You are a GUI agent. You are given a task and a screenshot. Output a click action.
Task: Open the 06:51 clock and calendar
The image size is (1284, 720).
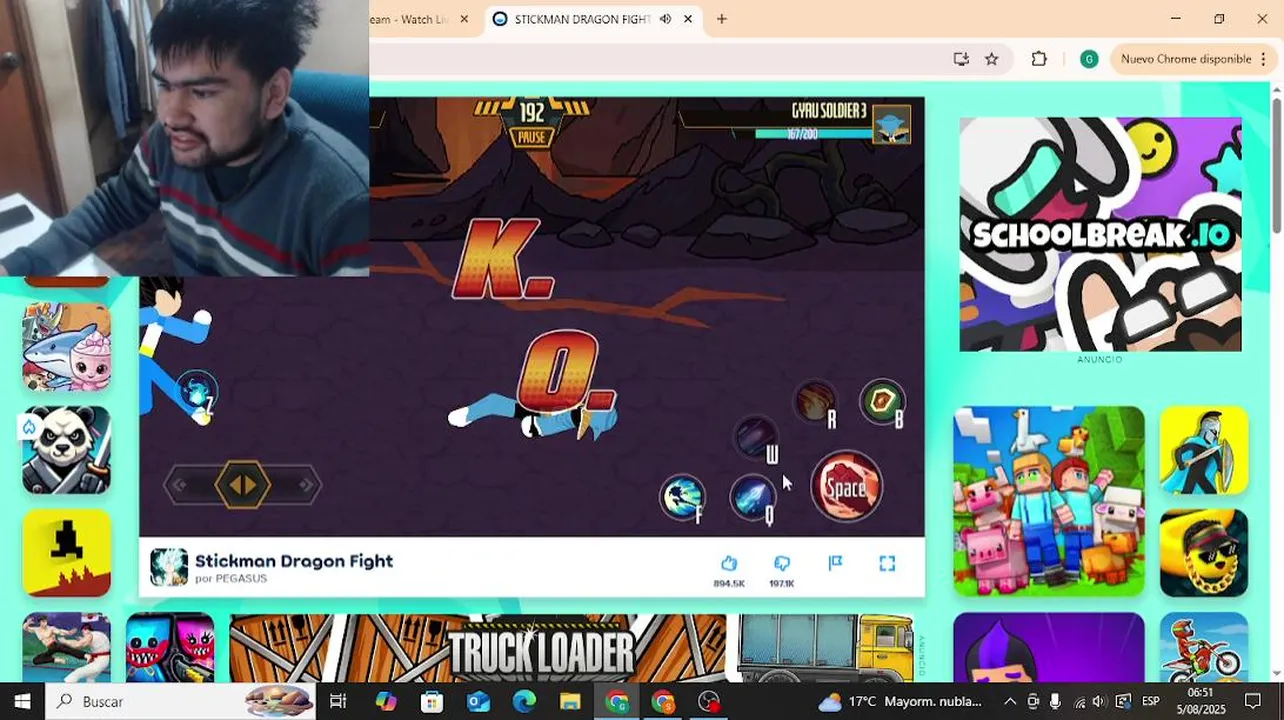(1200, 701)
